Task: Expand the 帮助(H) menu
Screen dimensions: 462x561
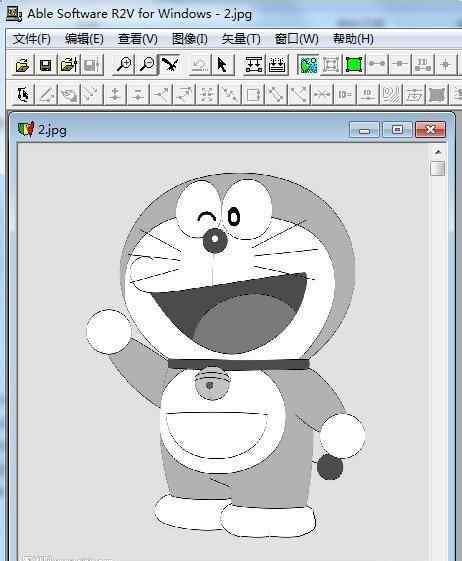Action: (353, 39)
